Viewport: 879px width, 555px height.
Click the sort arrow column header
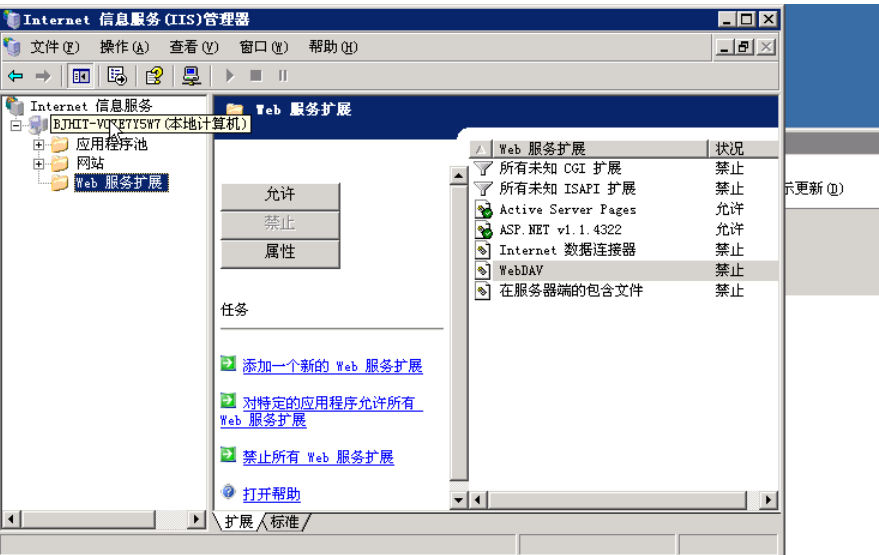pyautogui.click(x=480, y=149)
